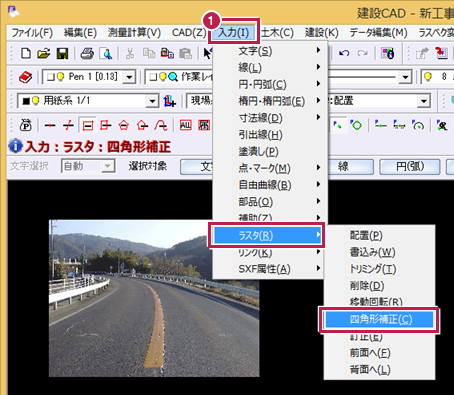Open the ファイル(F) menu
This screenshot has height=395, width=454.
click(32, 33)
